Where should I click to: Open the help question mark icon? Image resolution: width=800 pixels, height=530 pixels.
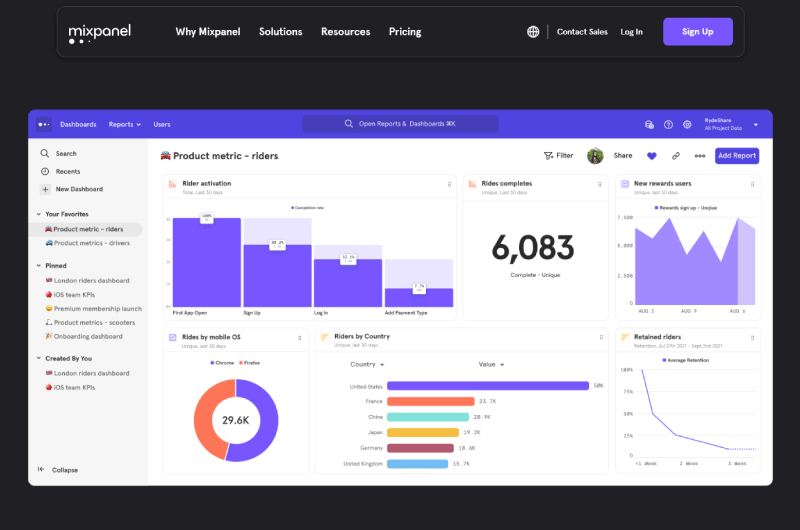click(x=668, y=124)
